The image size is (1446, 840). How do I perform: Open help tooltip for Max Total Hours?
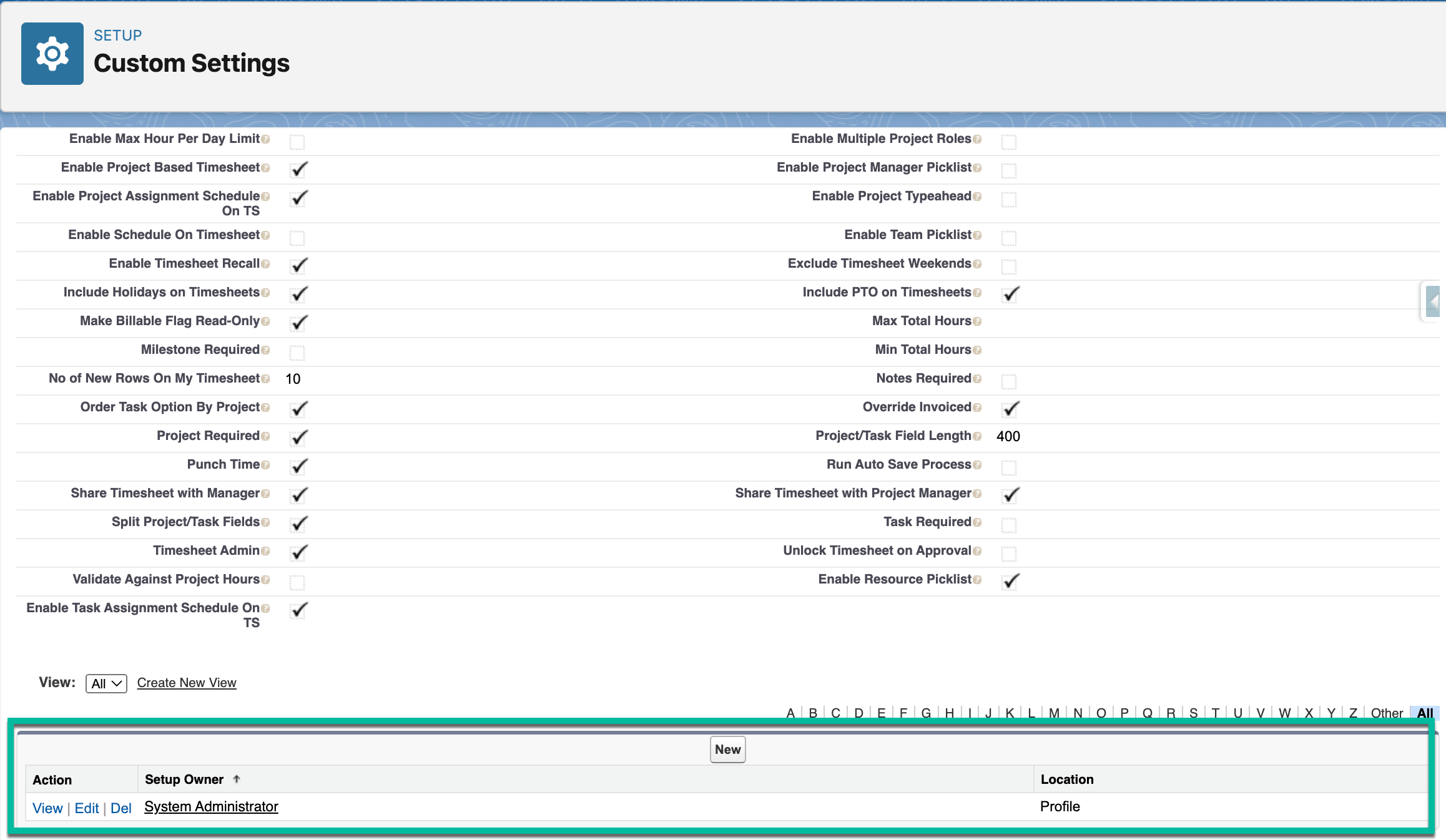pos(976,321)
